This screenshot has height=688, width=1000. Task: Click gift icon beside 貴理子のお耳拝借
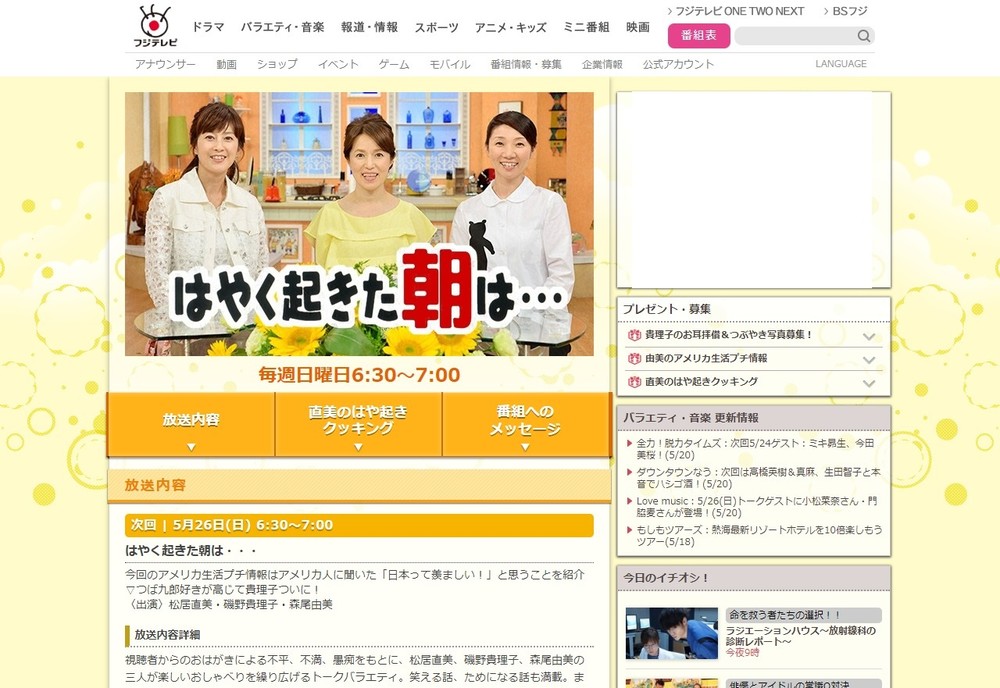(634, 335)
